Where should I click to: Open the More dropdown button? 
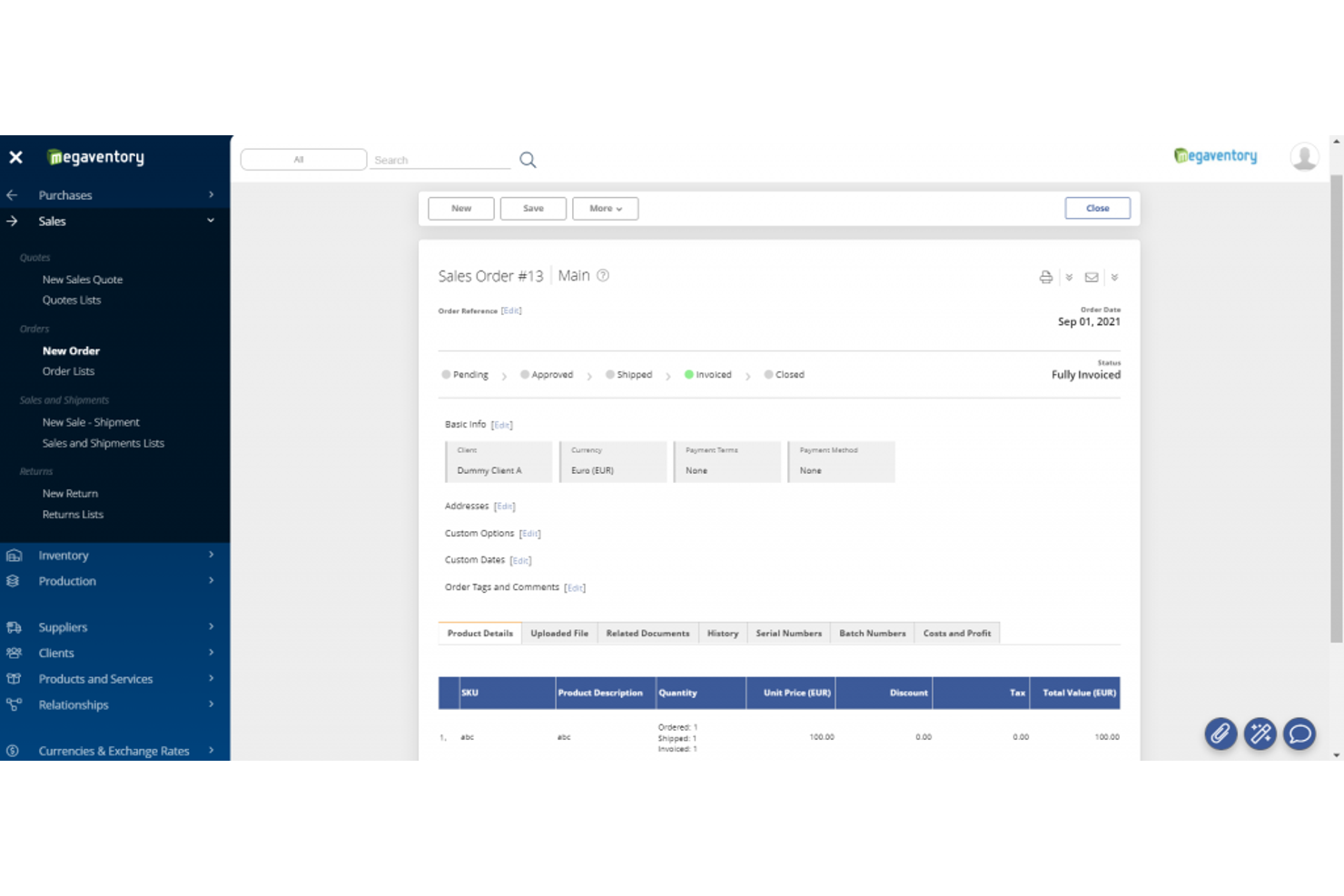tap(606, 209)
